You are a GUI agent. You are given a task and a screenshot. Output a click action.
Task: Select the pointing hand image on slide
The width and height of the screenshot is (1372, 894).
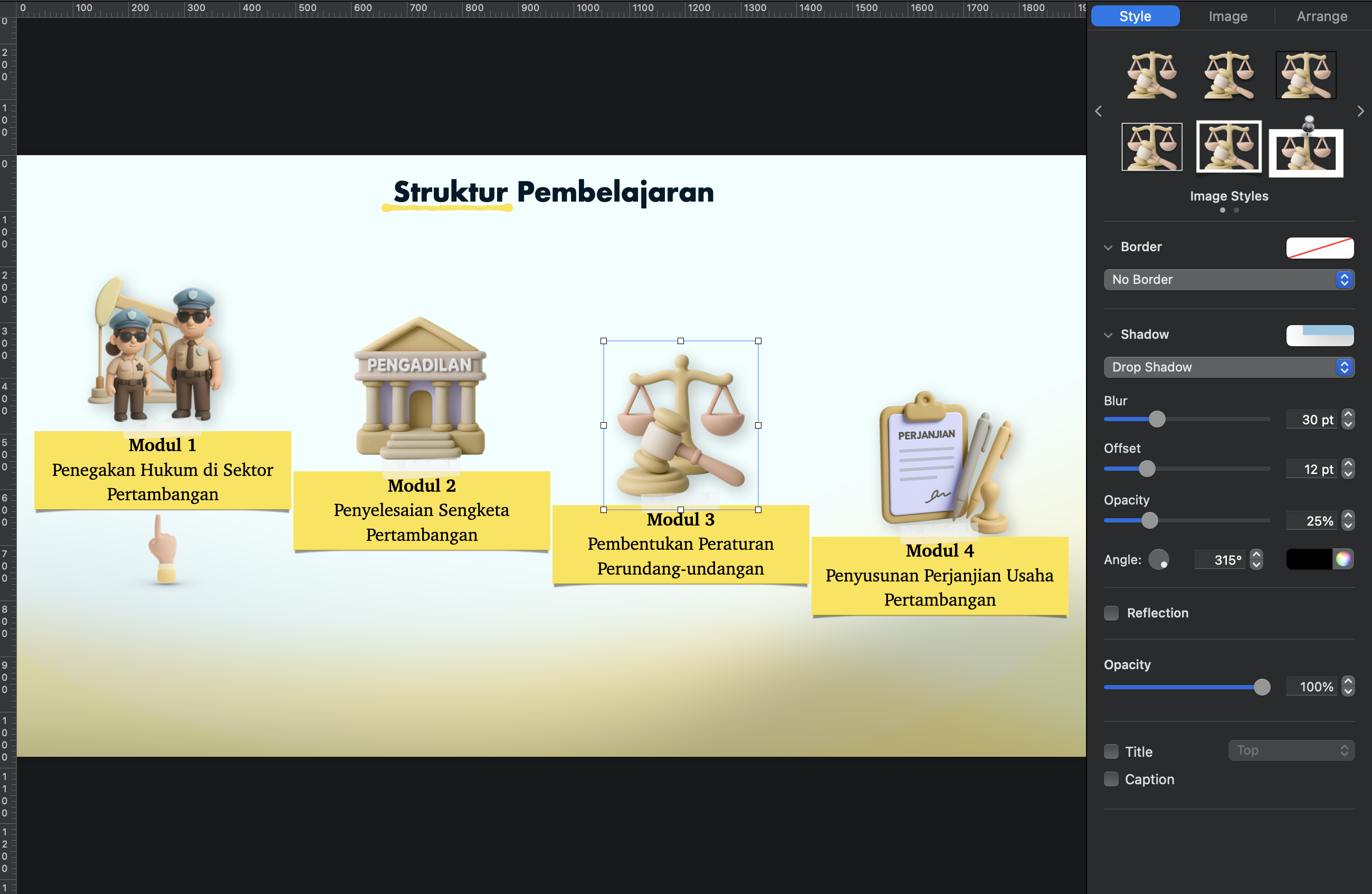pos(163,549)
